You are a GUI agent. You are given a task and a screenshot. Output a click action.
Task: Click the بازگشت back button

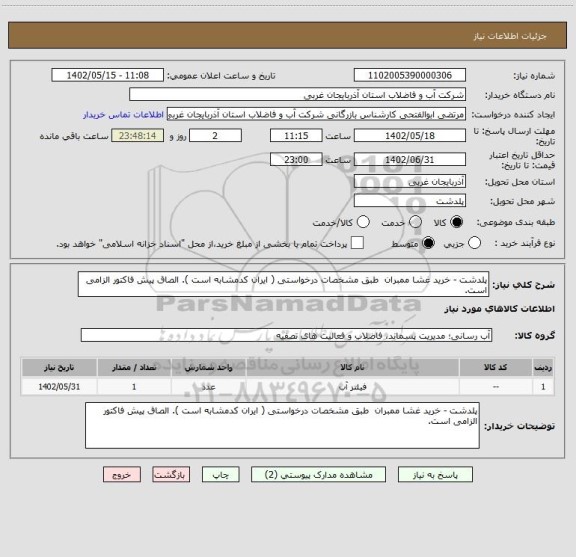171,475
